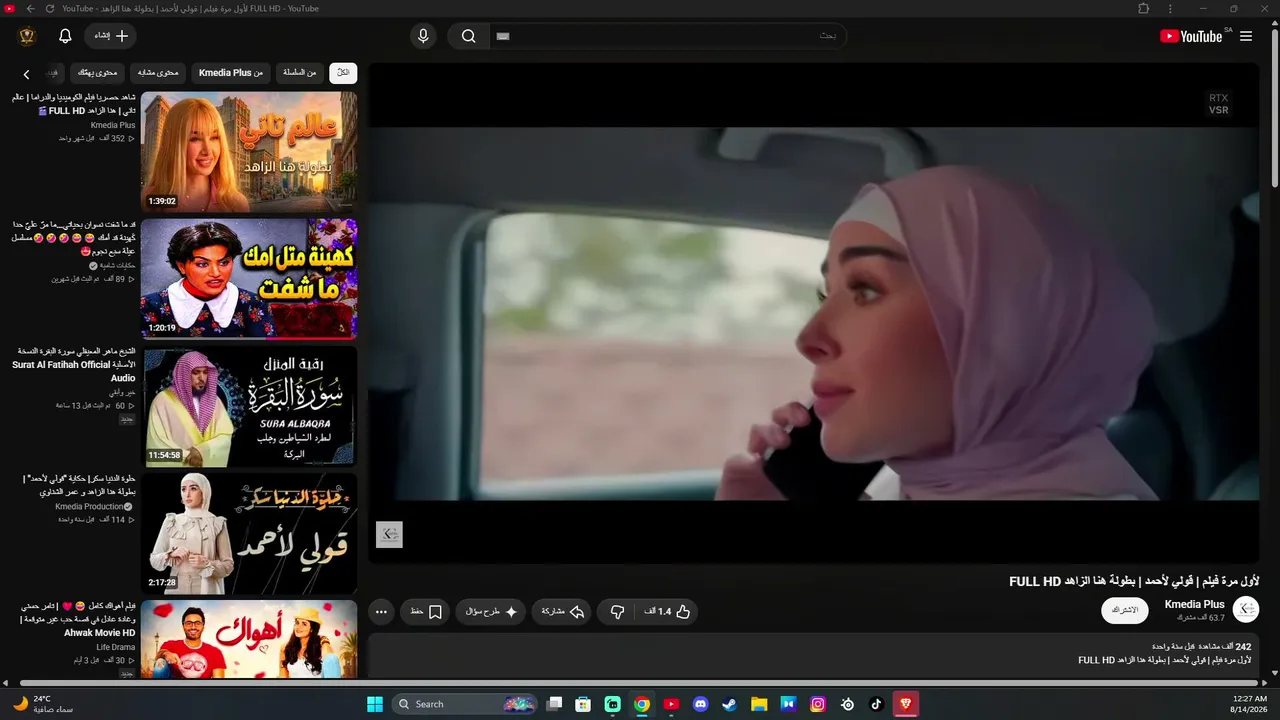Start voice search with microphone icon

click(x=423, y=36)
